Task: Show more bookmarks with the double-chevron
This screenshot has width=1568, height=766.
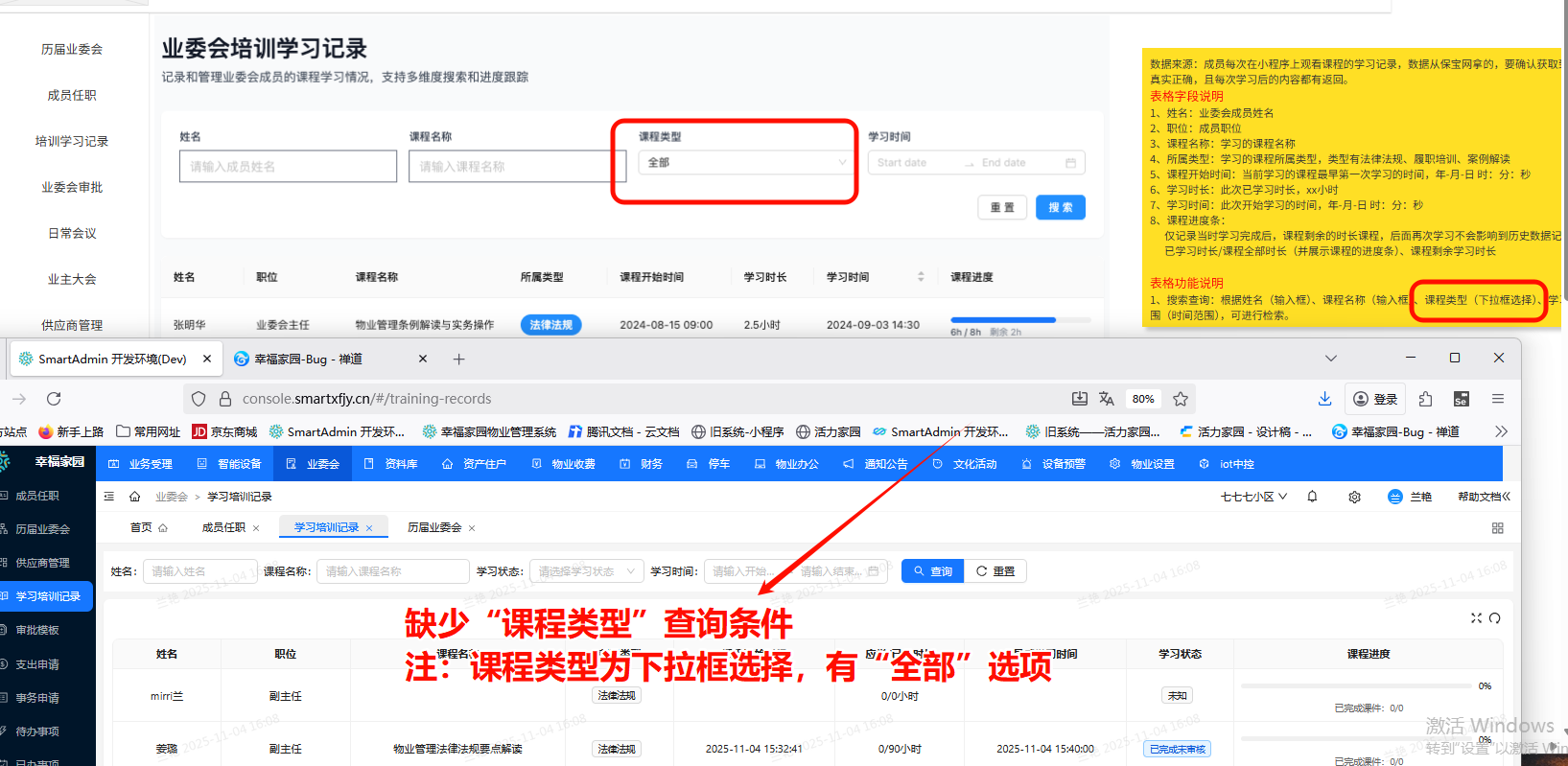Action: coord(1501,432)
